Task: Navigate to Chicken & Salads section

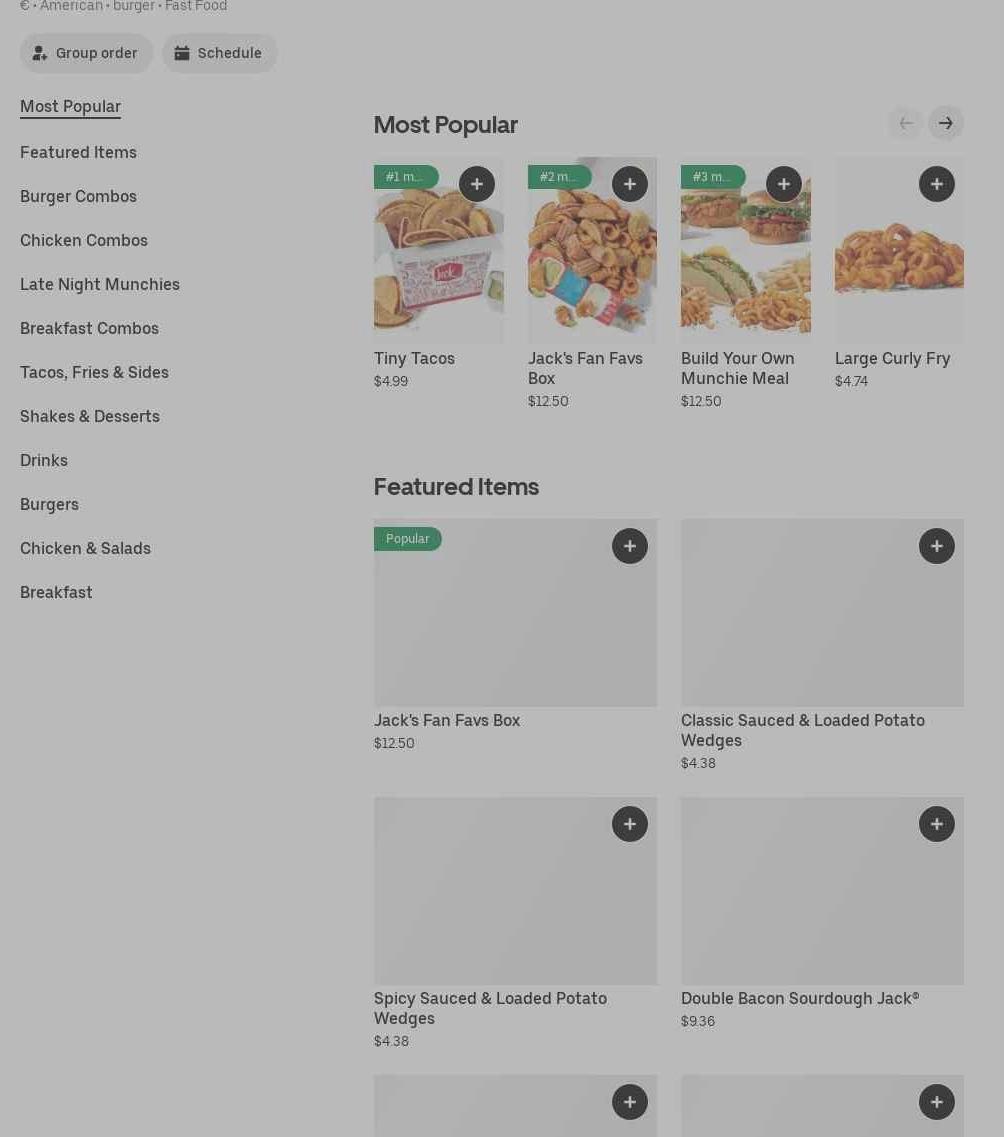Action: click(x=85, y=548)
